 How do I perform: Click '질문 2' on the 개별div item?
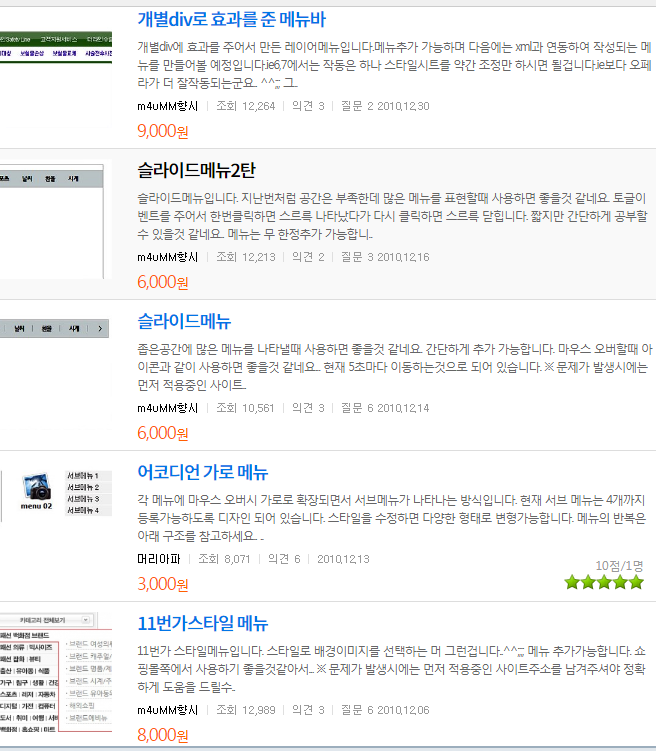(x=357, y=106)
